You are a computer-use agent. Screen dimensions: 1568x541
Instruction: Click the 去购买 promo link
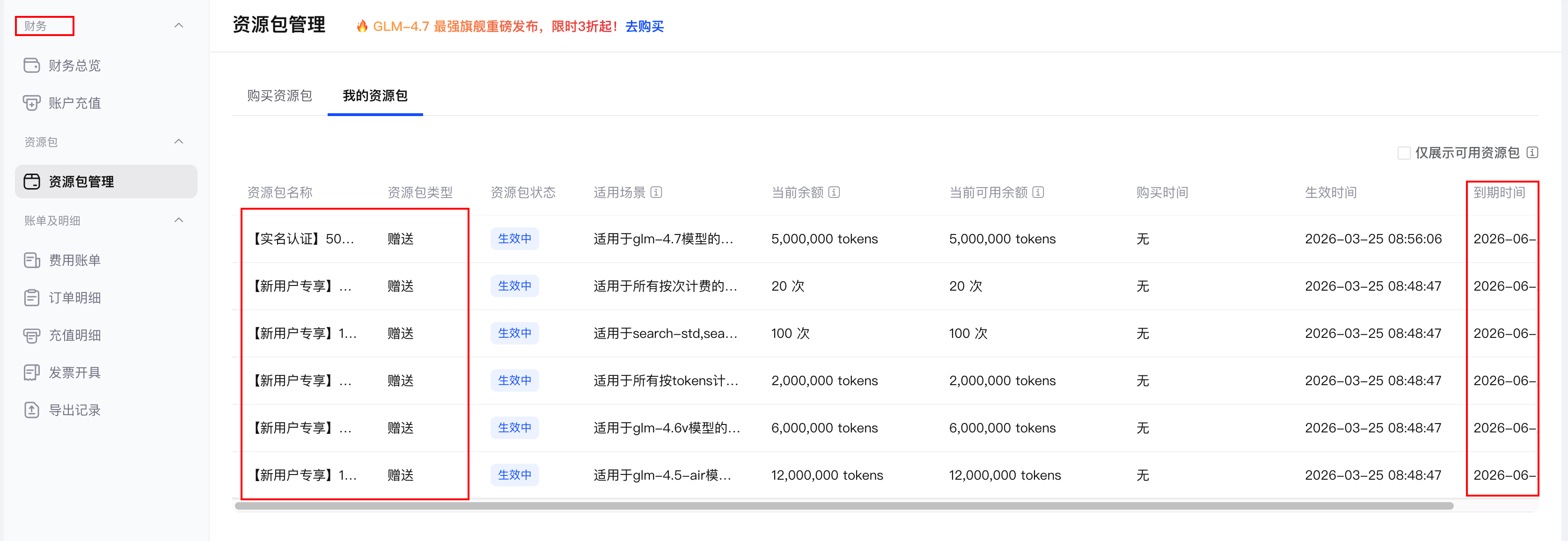[x=644, y=26]
